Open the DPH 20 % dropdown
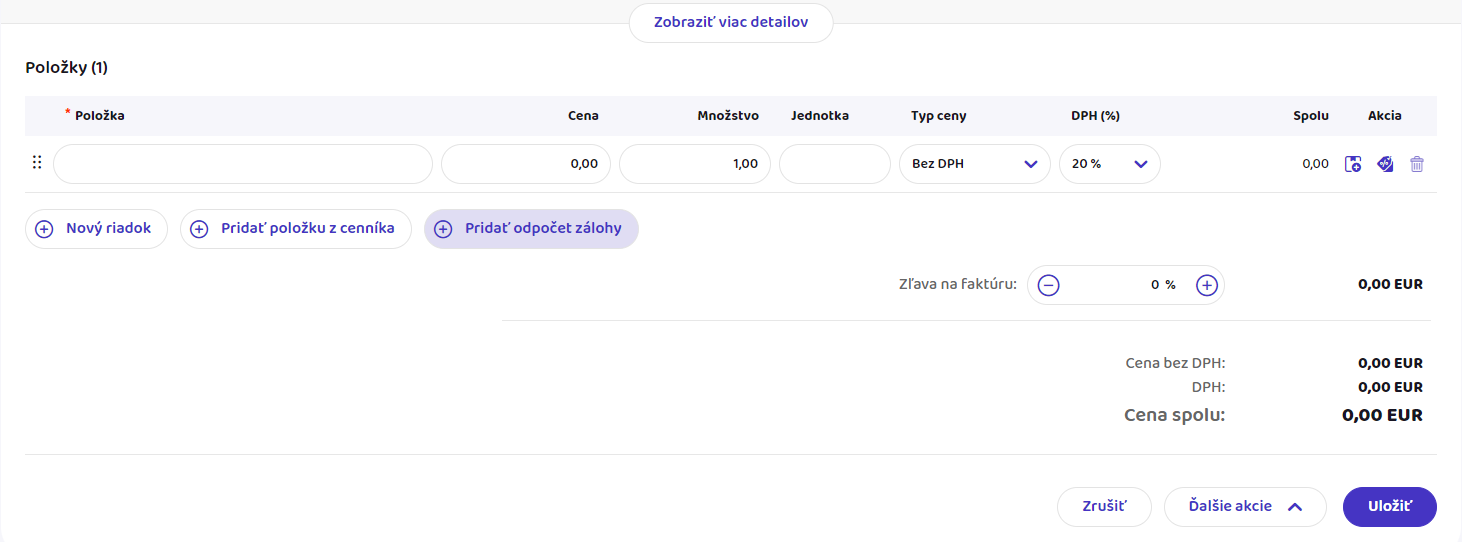The width and height of the screenshot is (1462, 542). (1109, 164)
